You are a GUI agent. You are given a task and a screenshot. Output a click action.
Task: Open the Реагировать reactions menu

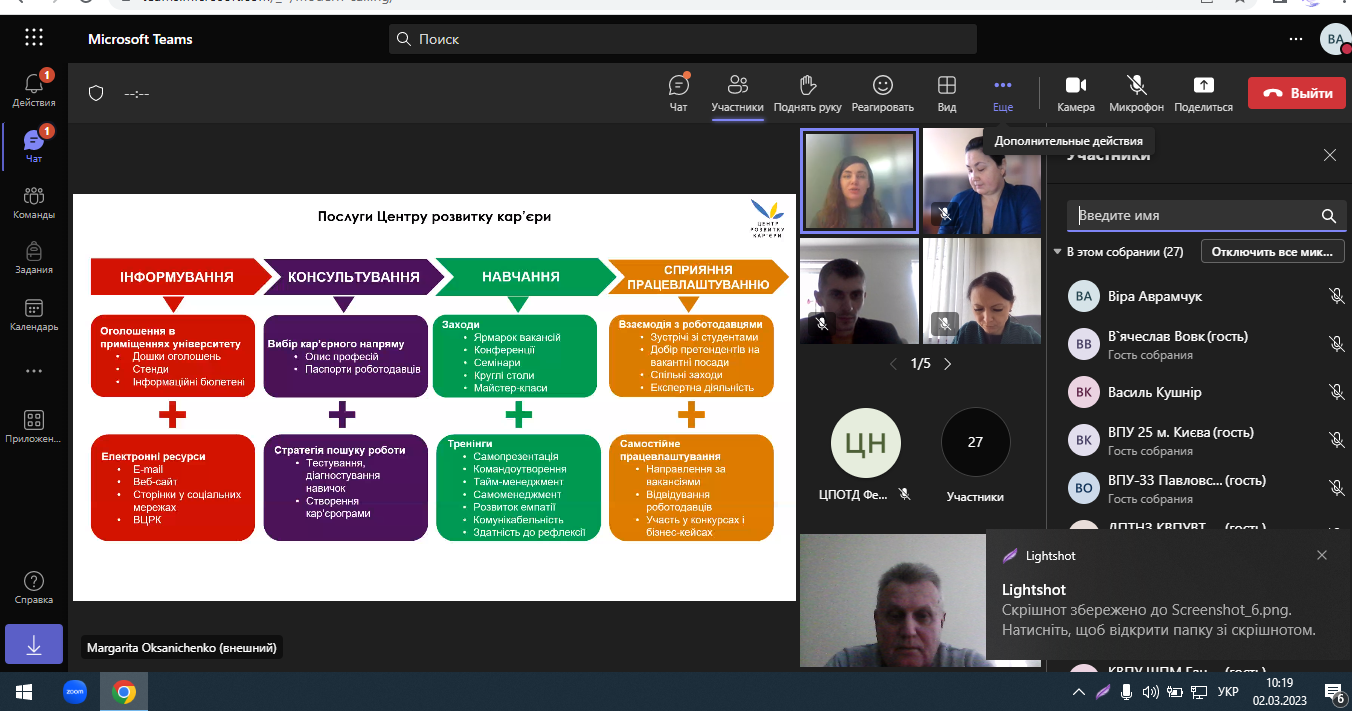(882, 92)
